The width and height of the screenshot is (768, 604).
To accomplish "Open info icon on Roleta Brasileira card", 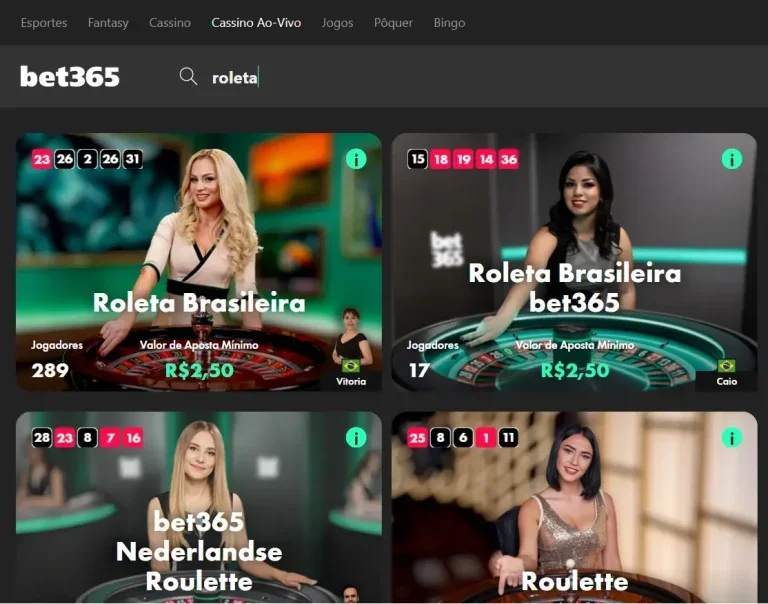I will (356, 159).
